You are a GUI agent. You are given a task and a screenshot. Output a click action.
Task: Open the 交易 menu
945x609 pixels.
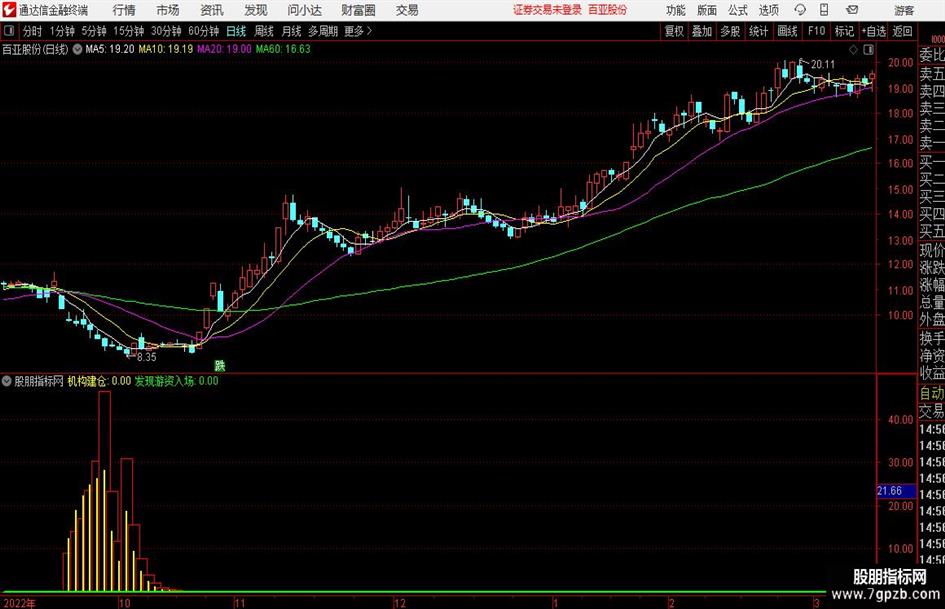pos(407,10)
